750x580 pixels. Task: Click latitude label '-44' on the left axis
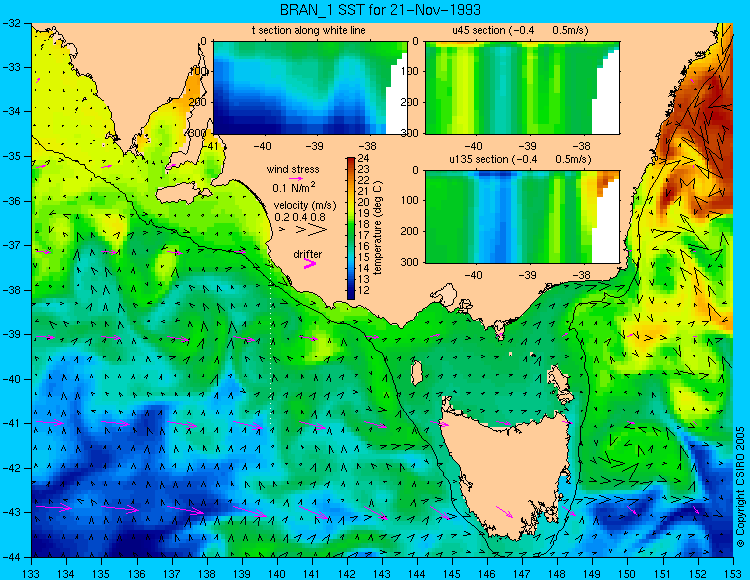click(x=11, y=557)
